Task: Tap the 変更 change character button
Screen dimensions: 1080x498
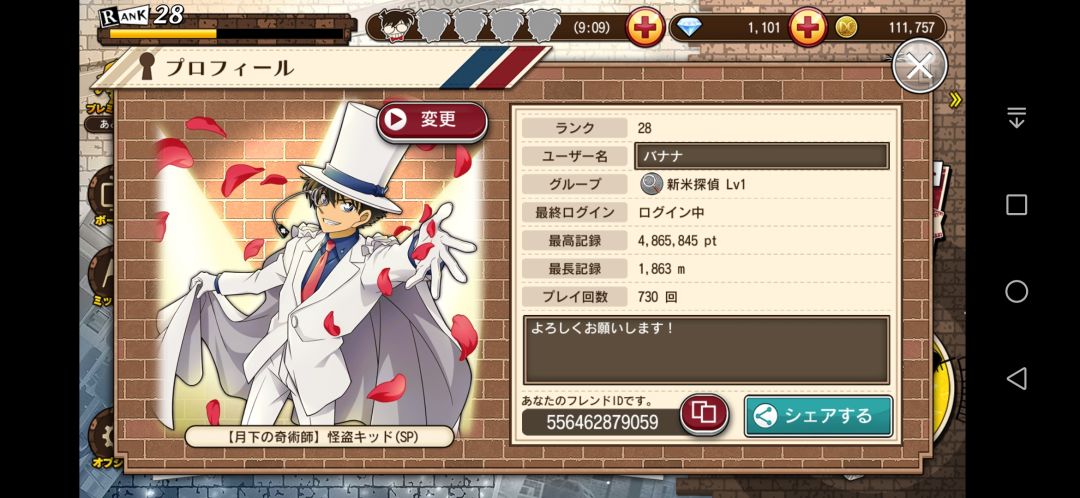Action: click(x=432, y=121)
